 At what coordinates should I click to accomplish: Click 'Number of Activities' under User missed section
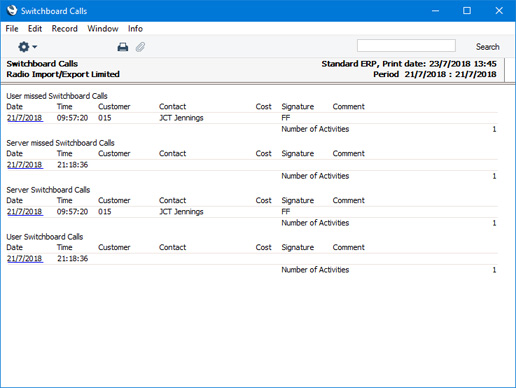315,129
